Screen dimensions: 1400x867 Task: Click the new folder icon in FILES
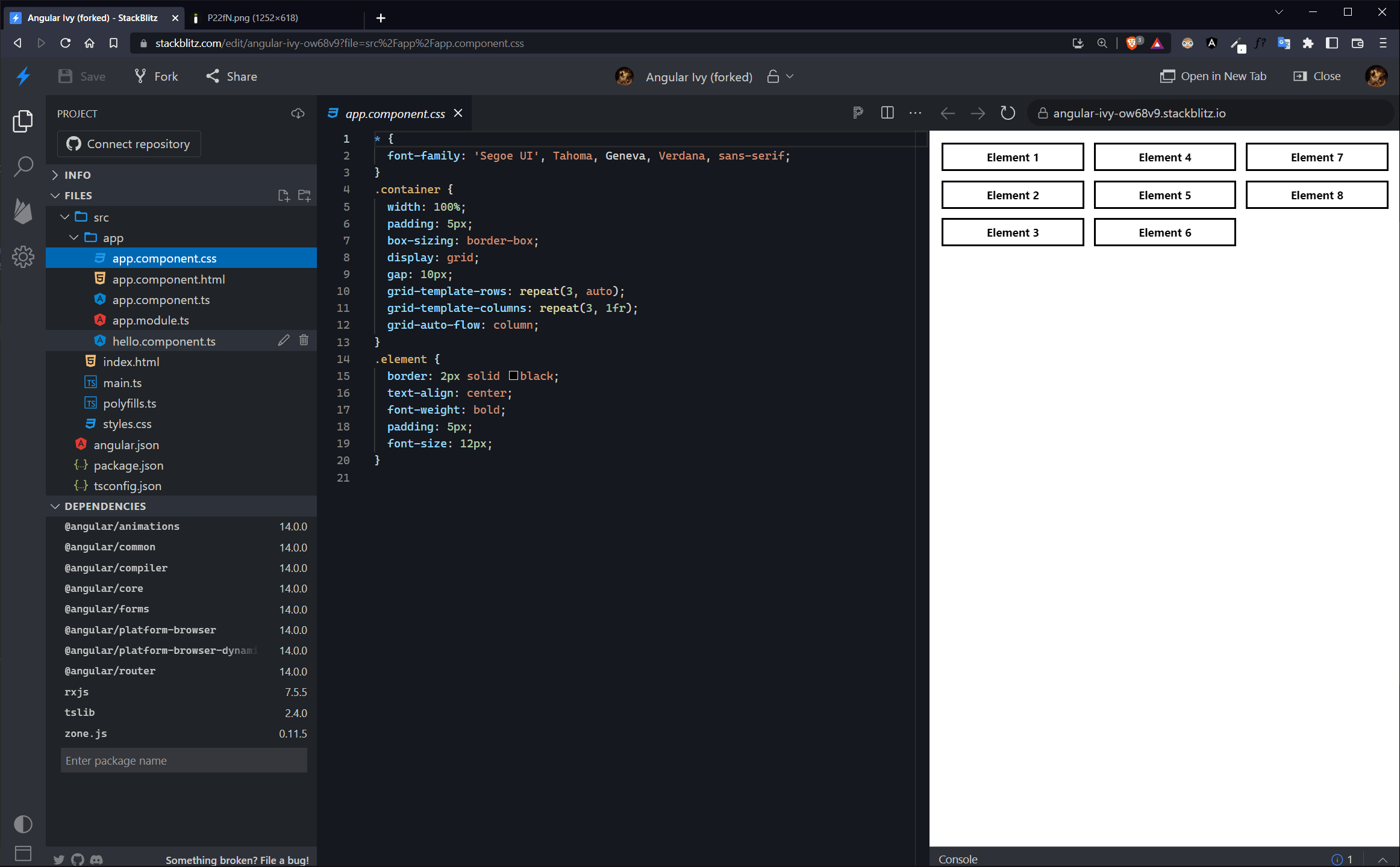(304, 196)
